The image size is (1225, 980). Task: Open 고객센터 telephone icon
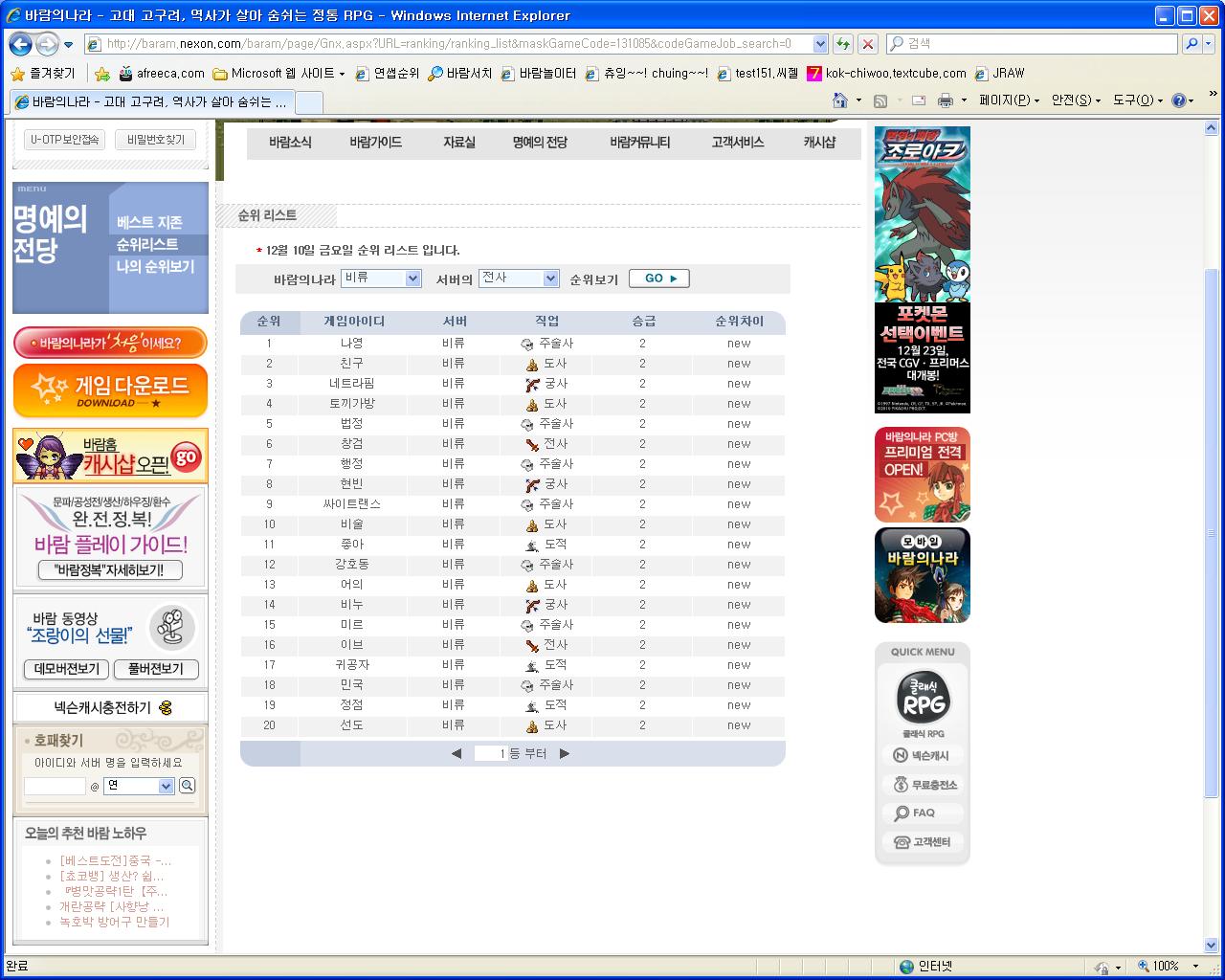tap(922, 842)
